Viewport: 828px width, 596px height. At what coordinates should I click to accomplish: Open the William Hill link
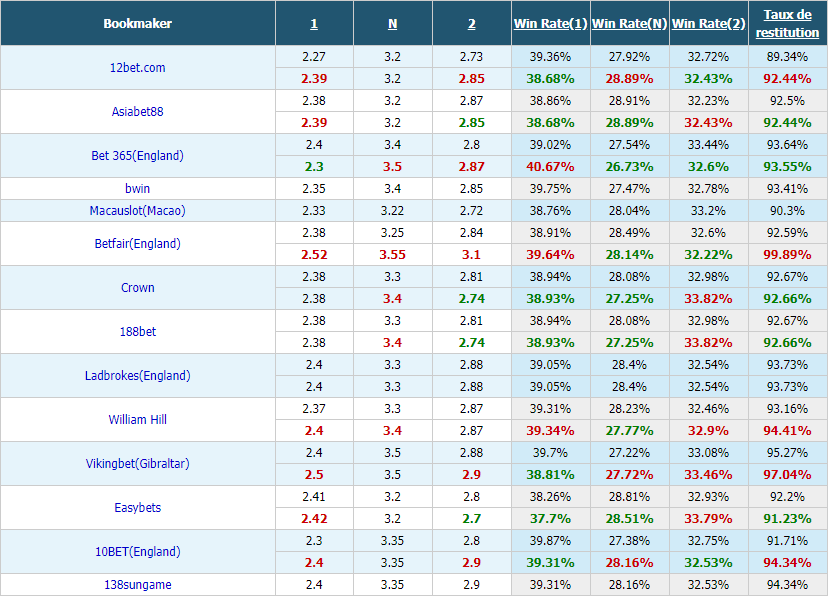coord(137,420)
